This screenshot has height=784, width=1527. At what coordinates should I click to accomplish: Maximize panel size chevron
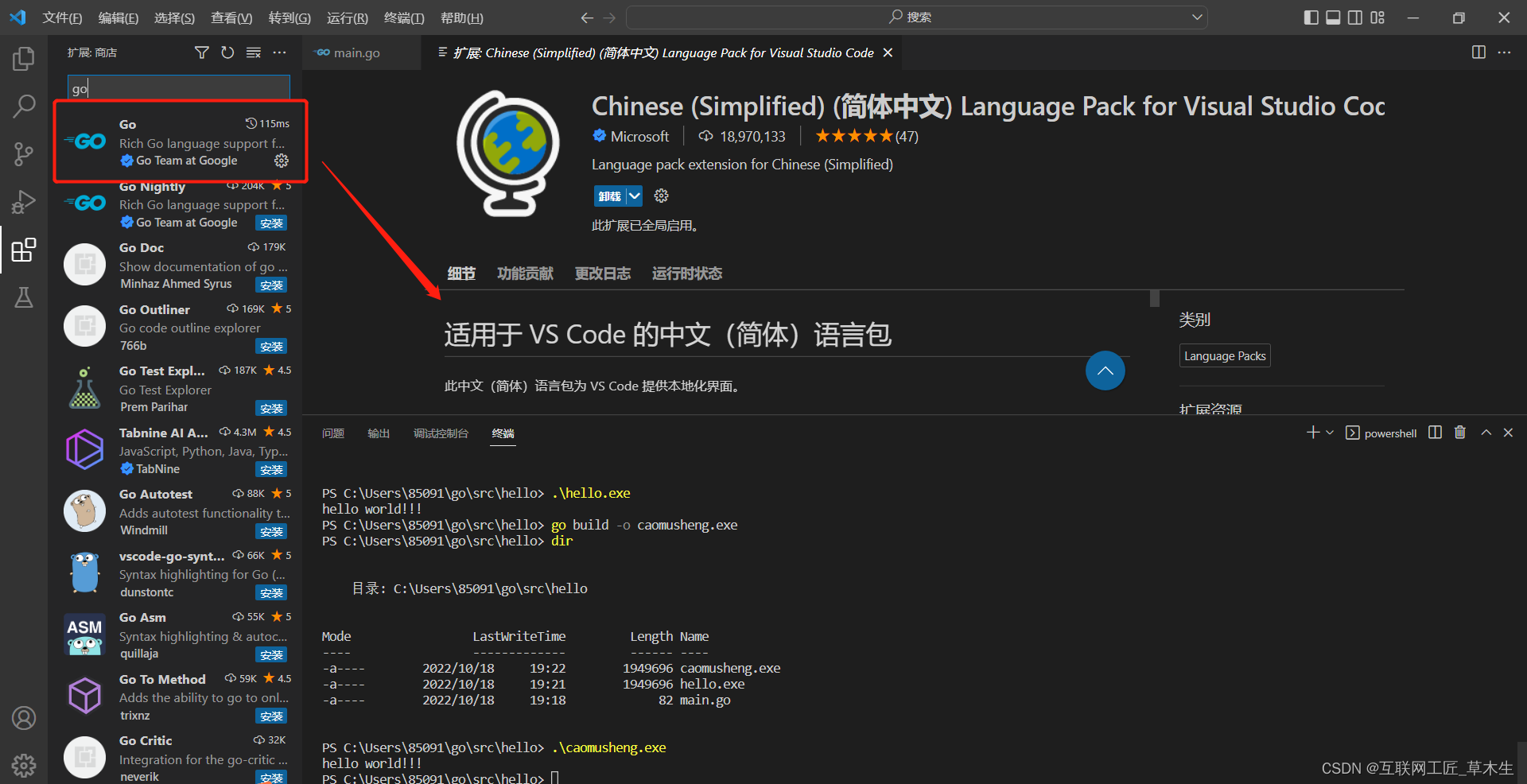[1486, 433]
